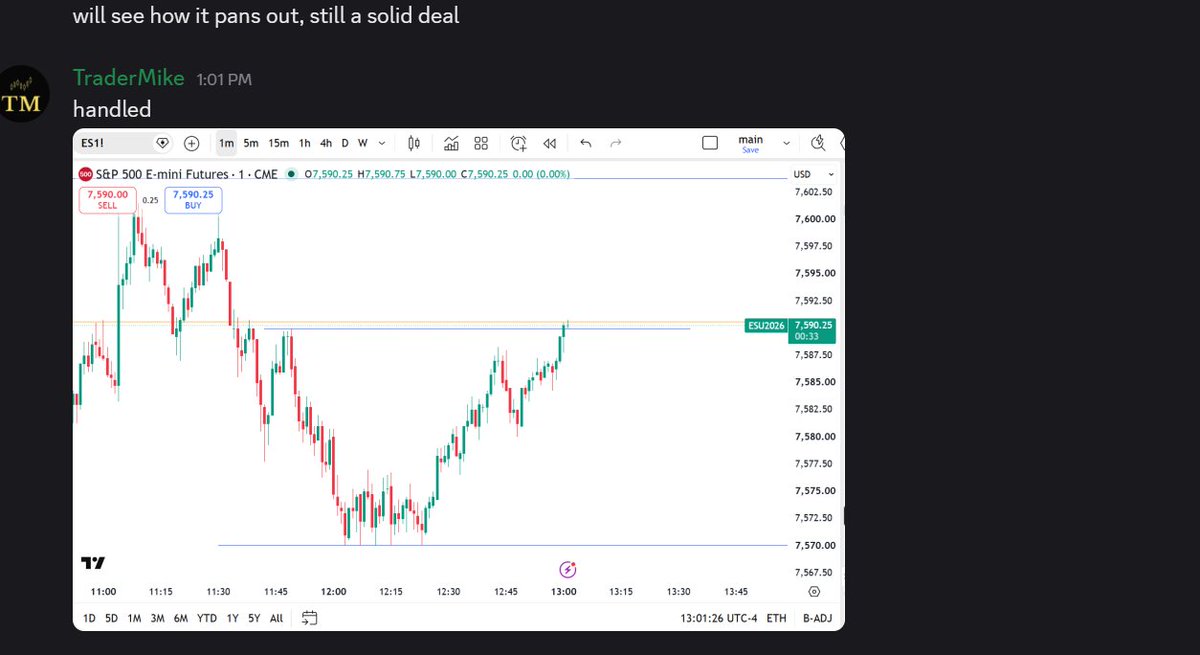Viewport: 1200px width, 655px height.
Task: Toggle the ETH session setting
Action: point(777,618)
